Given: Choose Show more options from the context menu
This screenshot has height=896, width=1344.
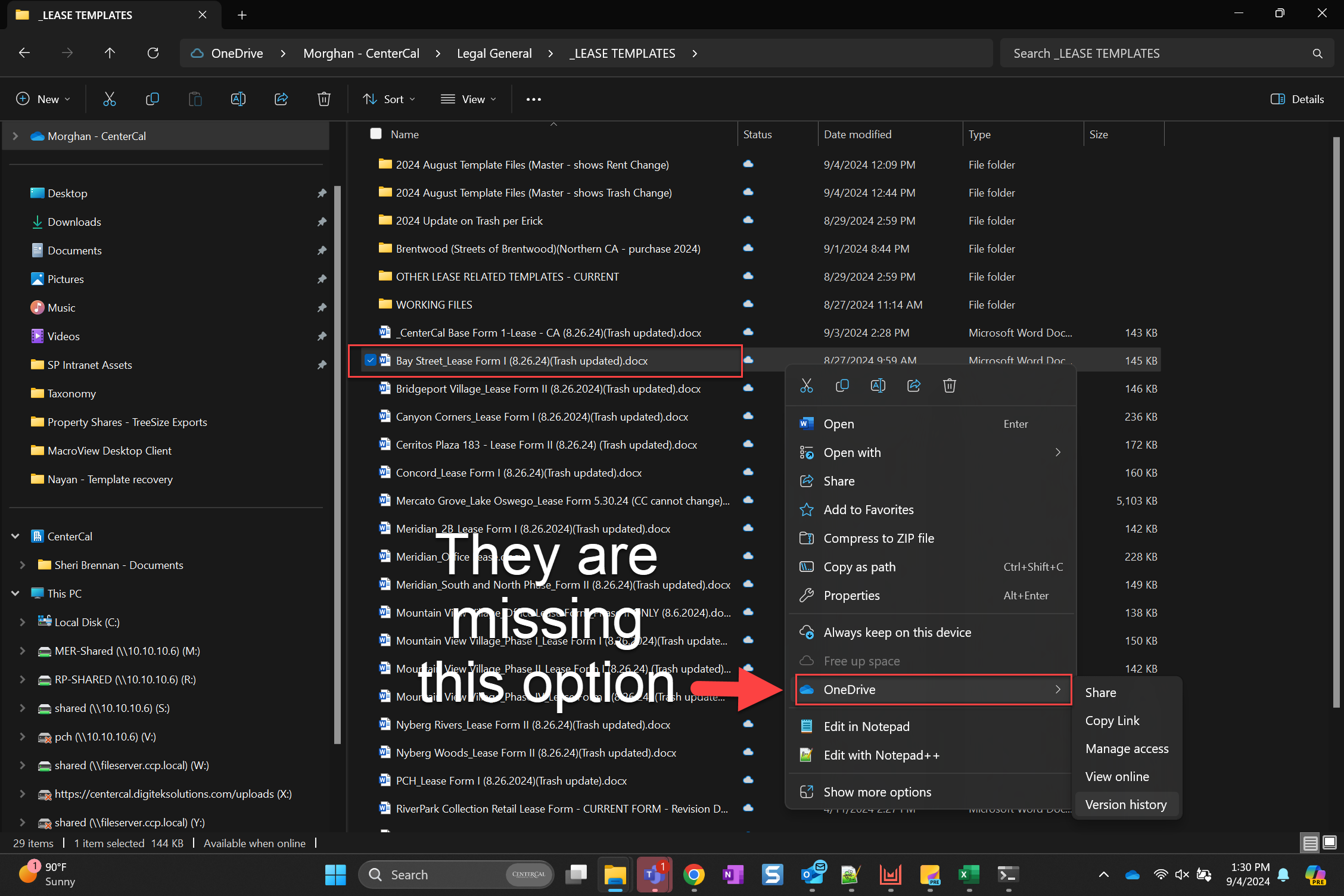Looking at the screenshot, I should [878, 792].
